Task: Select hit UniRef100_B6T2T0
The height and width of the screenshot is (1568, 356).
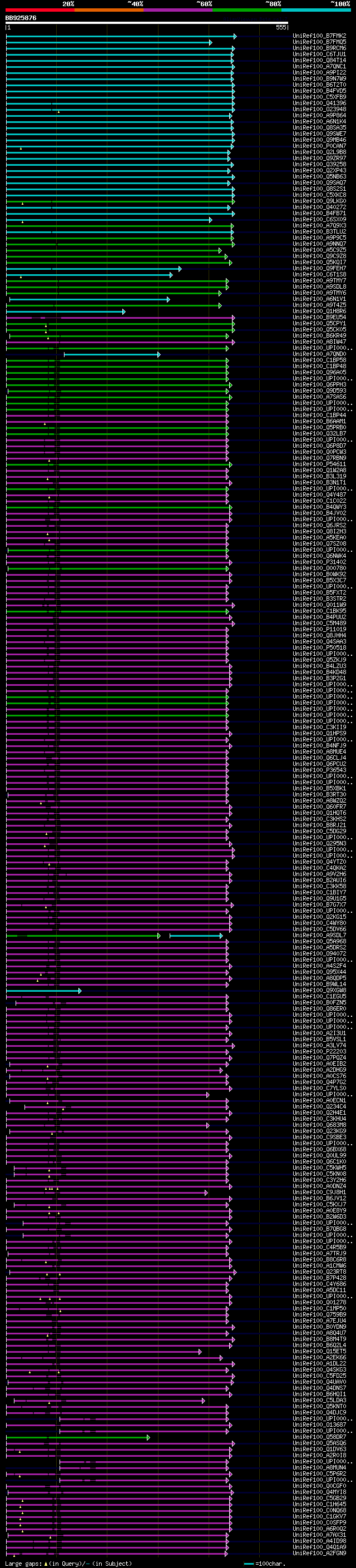Action: [x=319, y=85]
